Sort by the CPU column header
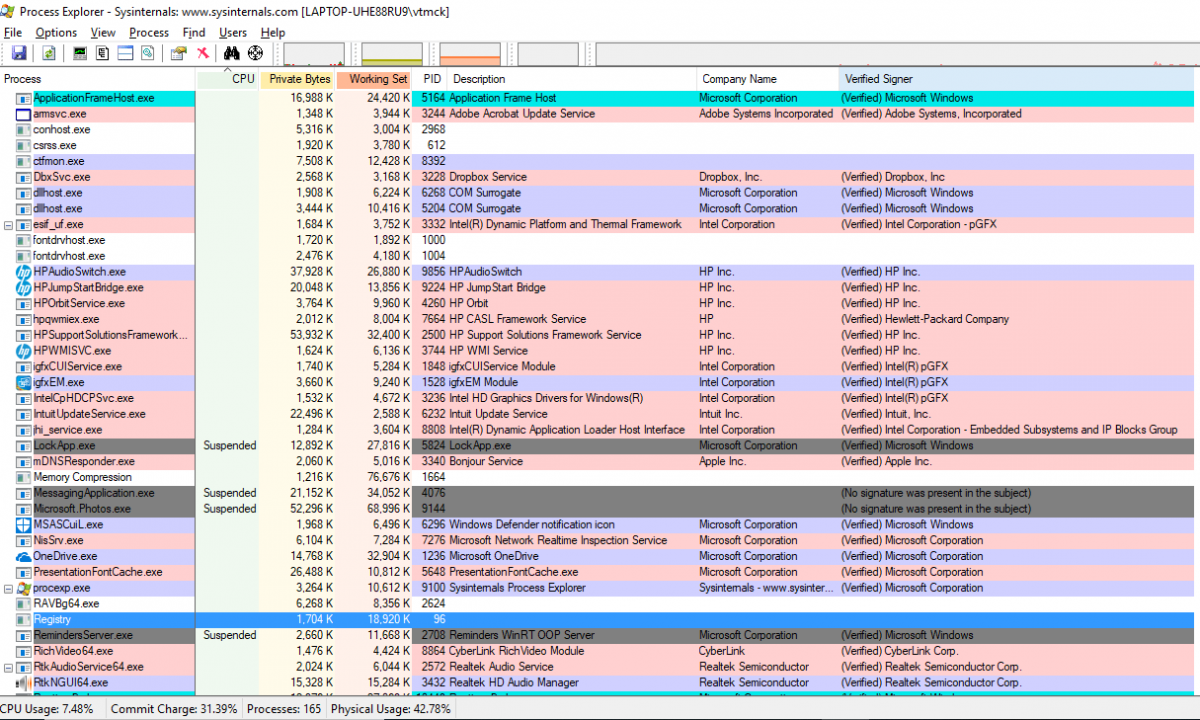Image resolution: width=1200 pixels, height=720 pixels. pyautogui.click(x=229, y=79)
